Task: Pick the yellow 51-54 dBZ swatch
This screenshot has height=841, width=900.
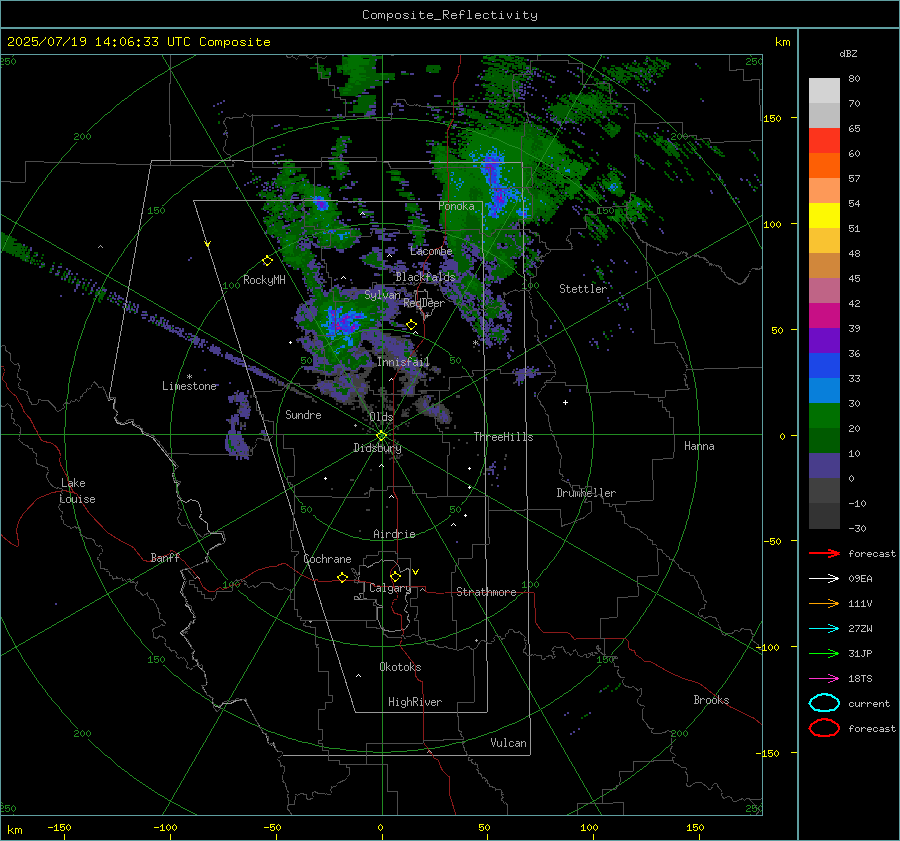Action: [x=824, y=216]
